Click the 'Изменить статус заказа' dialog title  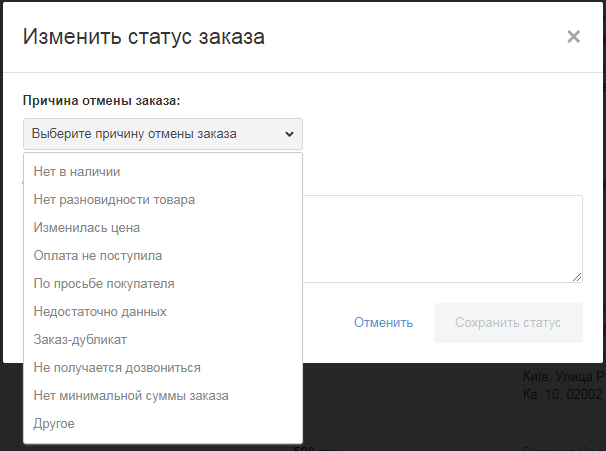(144, 38)
